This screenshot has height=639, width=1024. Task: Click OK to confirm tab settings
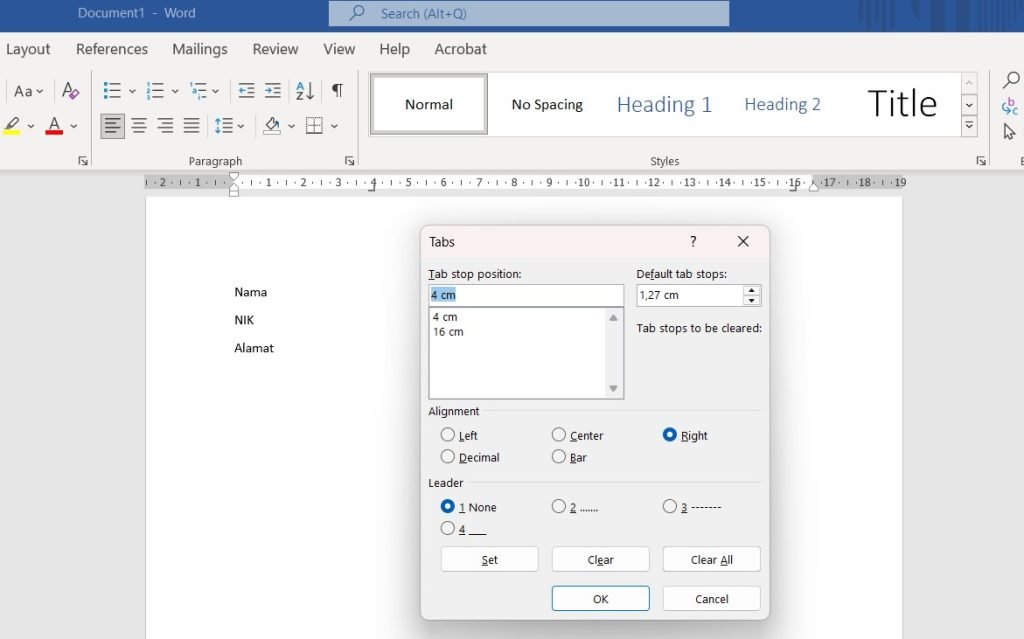(x=600, y=599)
